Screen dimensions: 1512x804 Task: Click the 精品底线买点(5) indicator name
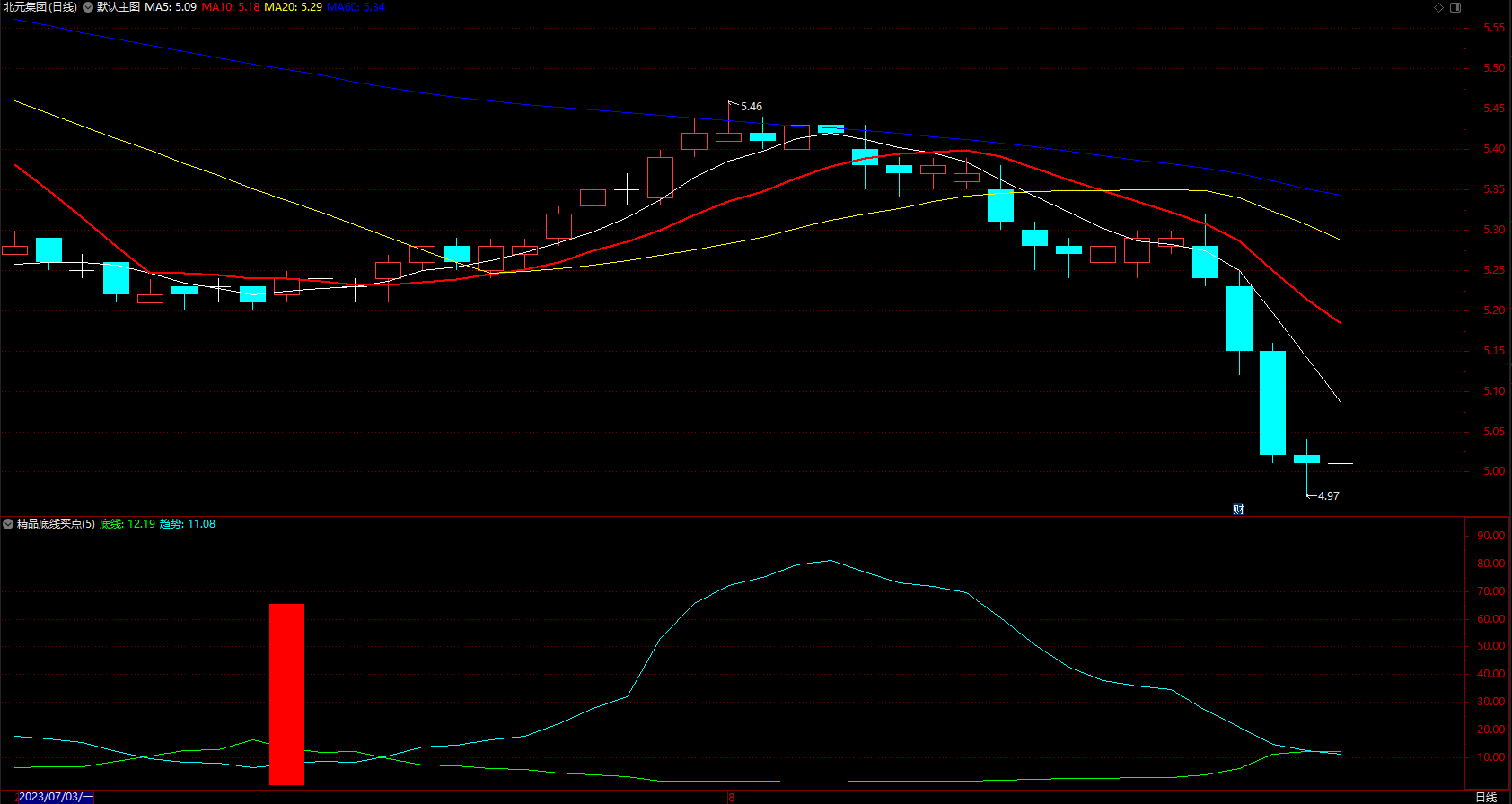[56, 524]
